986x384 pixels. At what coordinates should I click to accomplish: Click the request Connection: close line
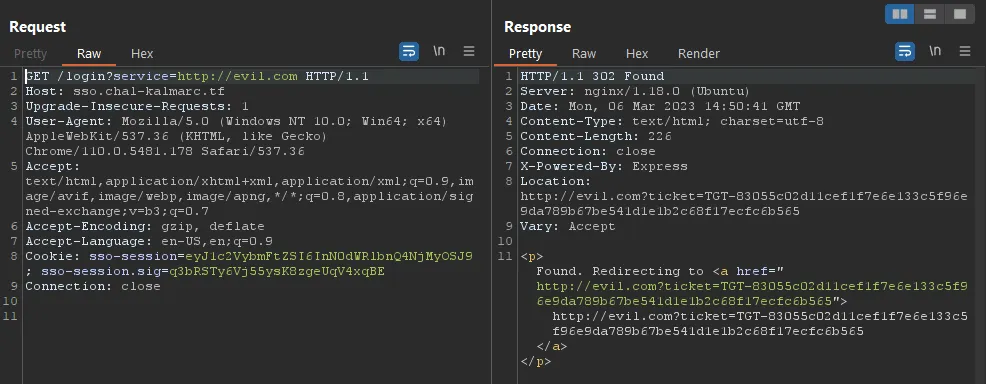pos(93,287)
